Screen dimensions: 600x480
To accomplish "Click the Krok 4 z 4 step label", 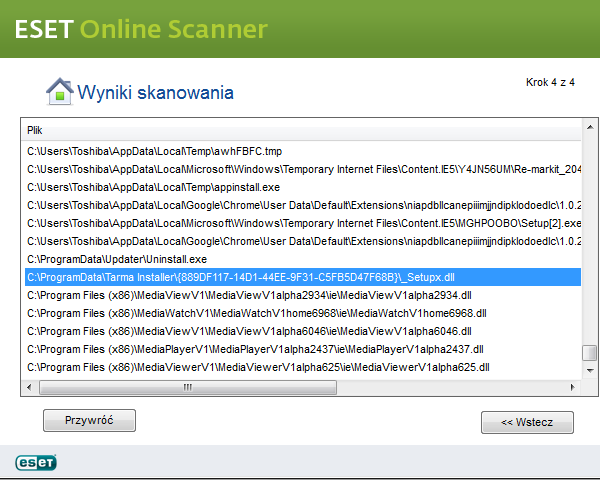I will click(x=550, y=82).
